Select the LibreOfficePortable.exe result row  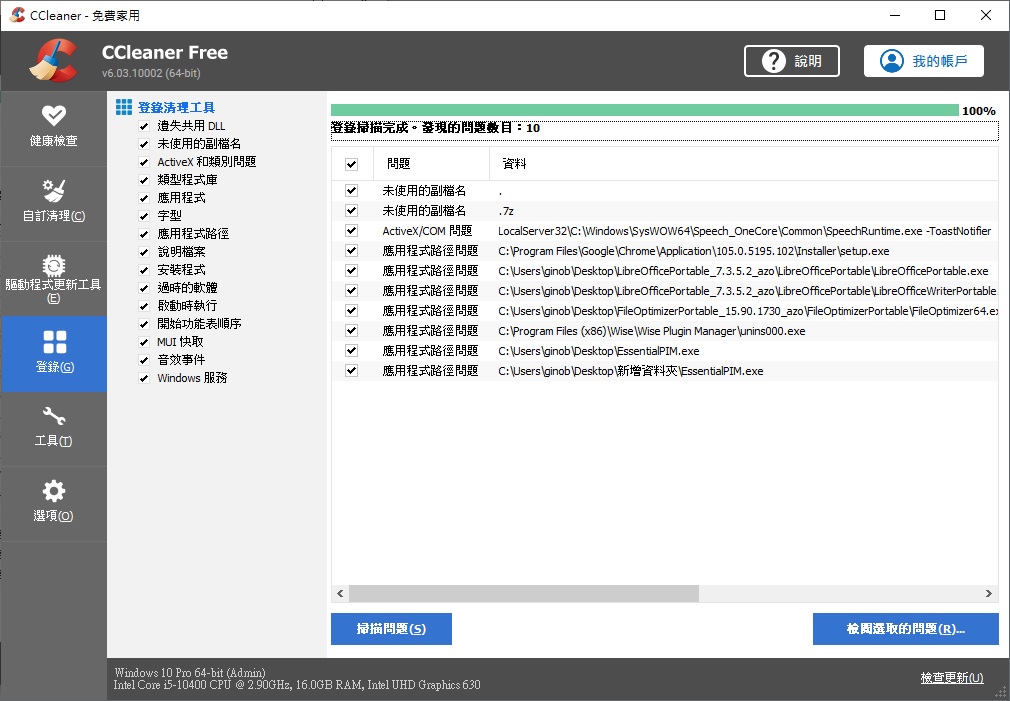665,271
